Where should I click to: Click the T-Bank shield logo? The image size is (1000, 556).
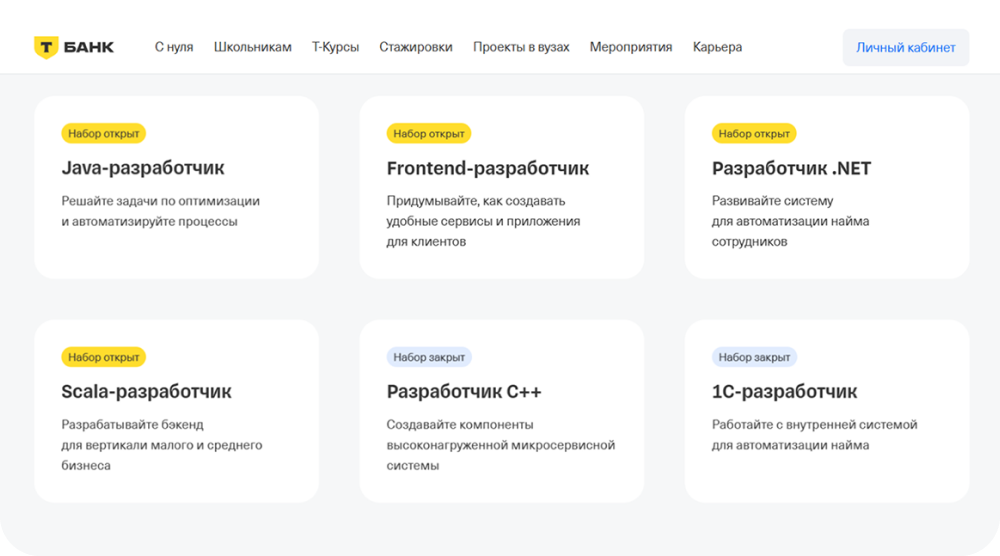pyautogui.click(x=46, y=47)
